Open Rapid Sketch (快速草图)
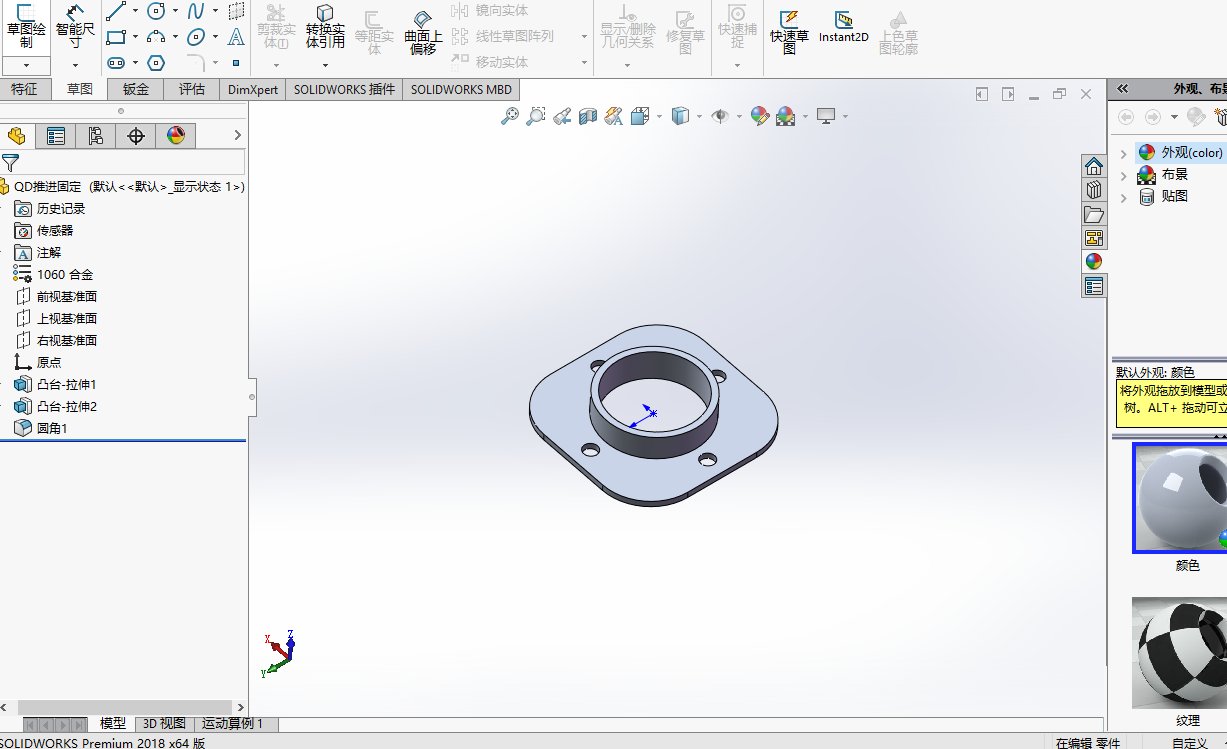1227x749 pixels. 789,30
